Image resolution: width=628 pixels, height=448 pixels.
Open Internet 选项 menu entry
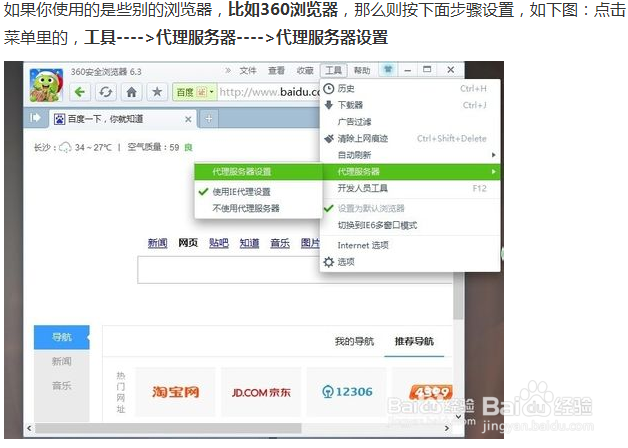(411, 245)
